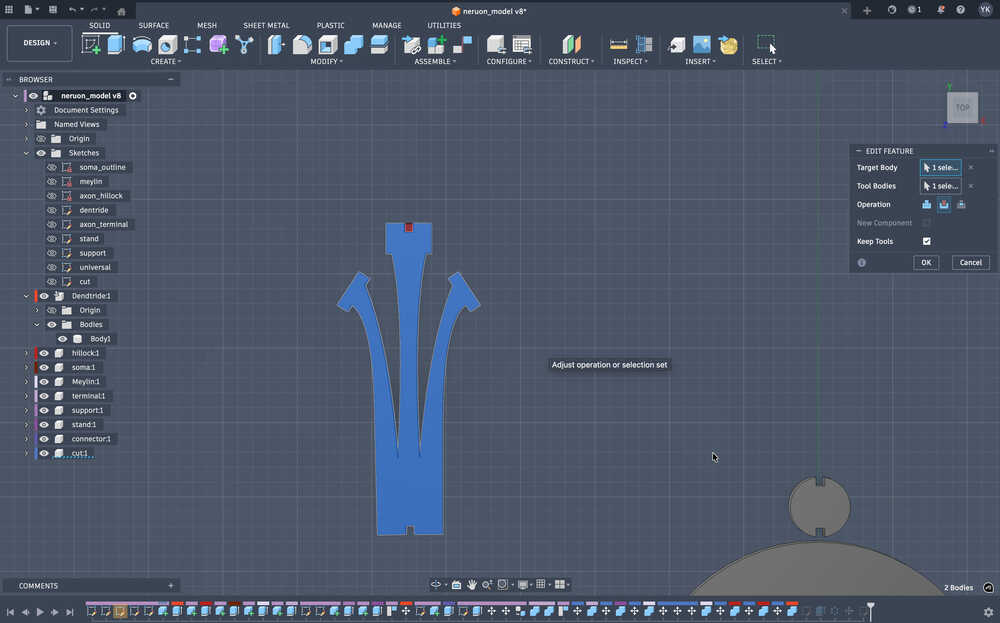Select the Hole tool
The image size is (1000, 623).
click(x=167, y=45)
